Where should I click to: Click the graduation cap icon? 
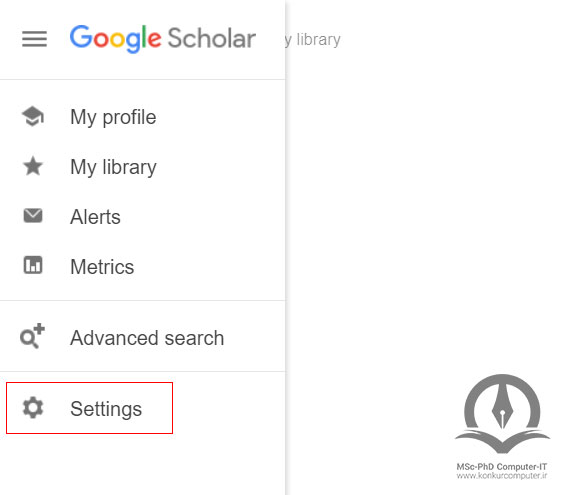coord(33,117)
